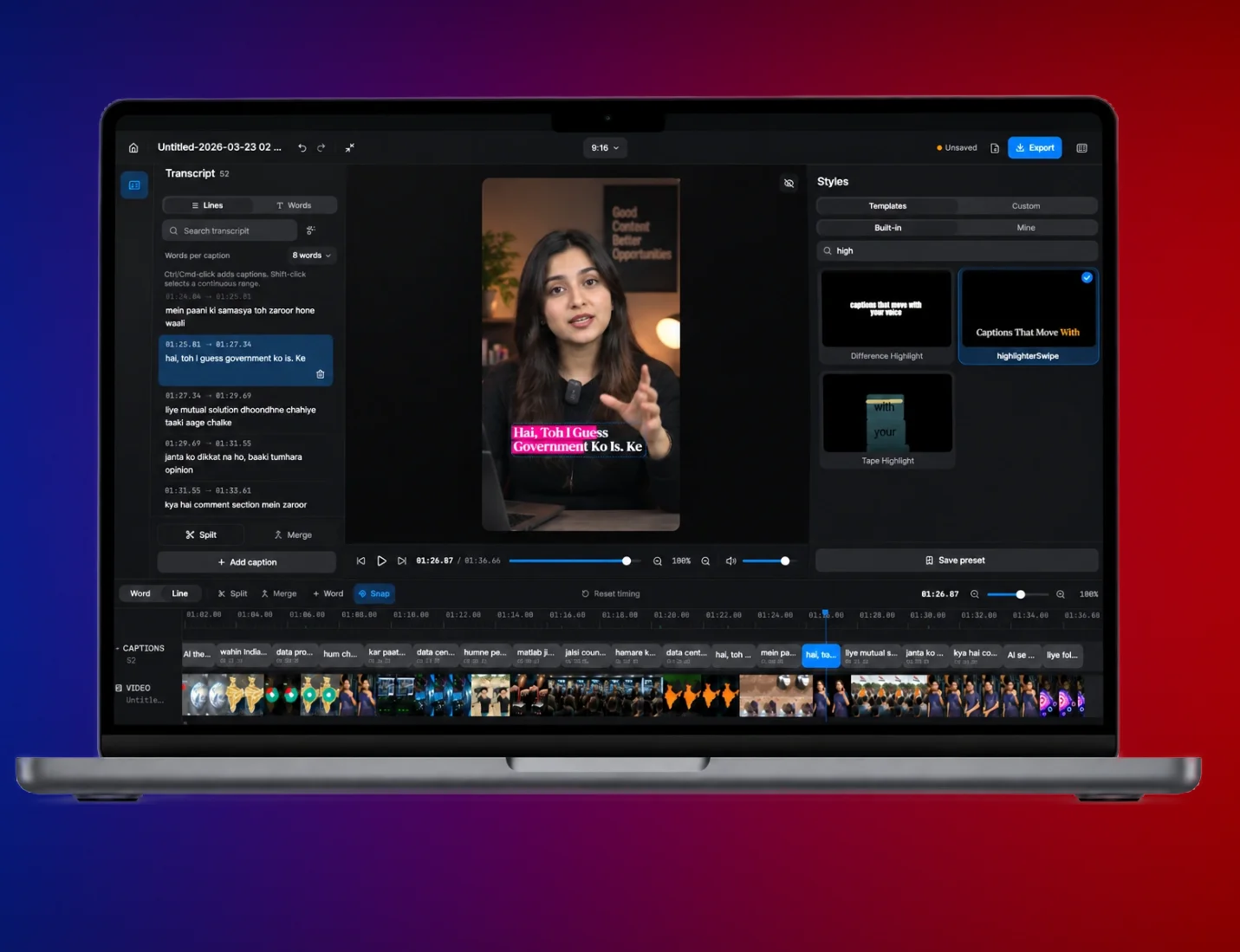Mute the audio via speaker icon

[730, 561]
